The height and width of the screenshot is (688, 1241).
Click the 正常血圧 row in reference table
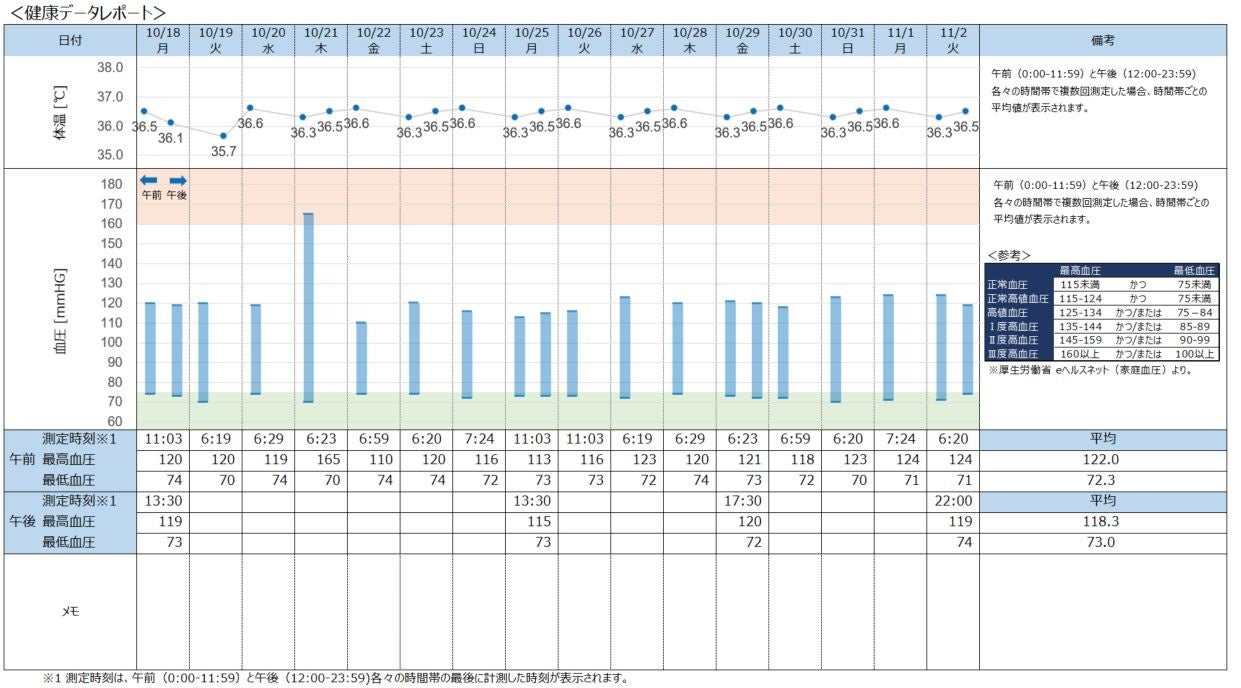point(1102,285)
